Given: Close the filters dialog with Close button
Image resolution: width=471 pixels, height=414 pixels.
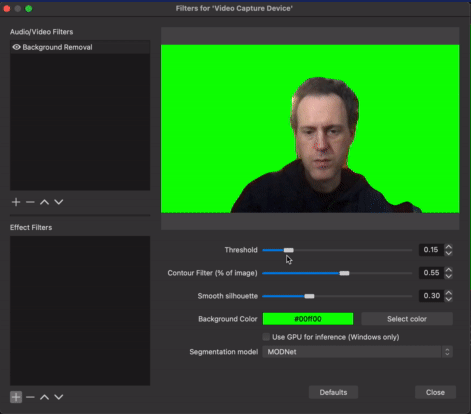Looking at the screenshot, I should [435, 392].
